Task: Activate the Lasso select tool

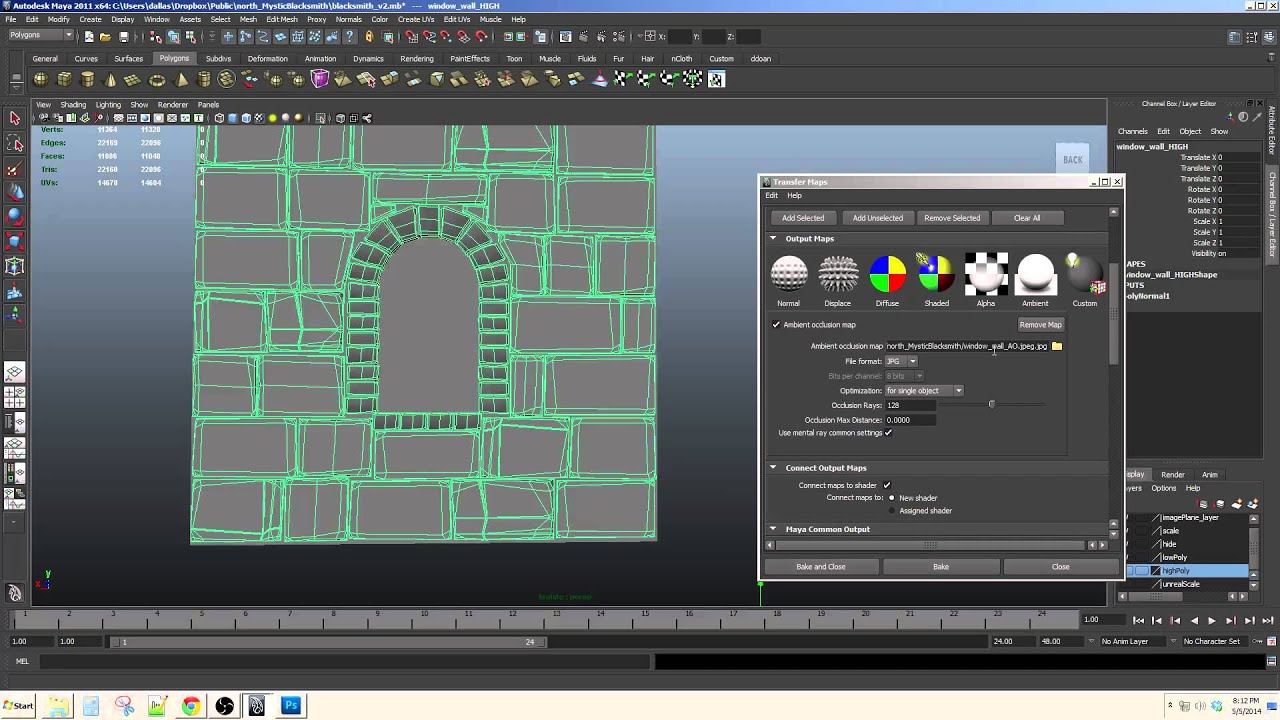Action: tap(15, 144)
